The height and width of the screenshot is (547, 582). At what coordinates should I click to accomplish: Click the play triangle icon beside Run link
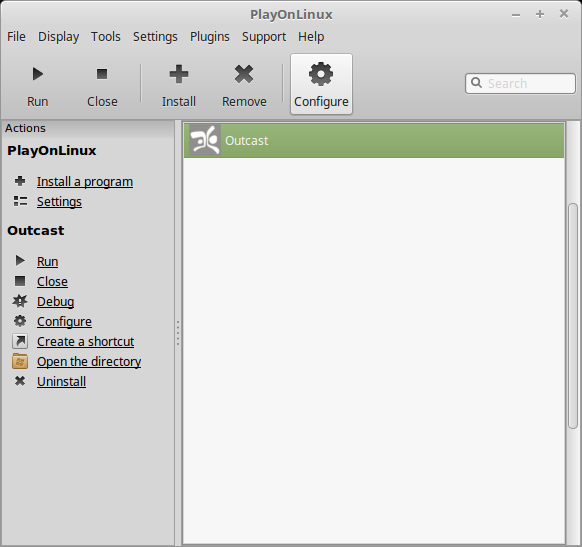pos(20,261)
